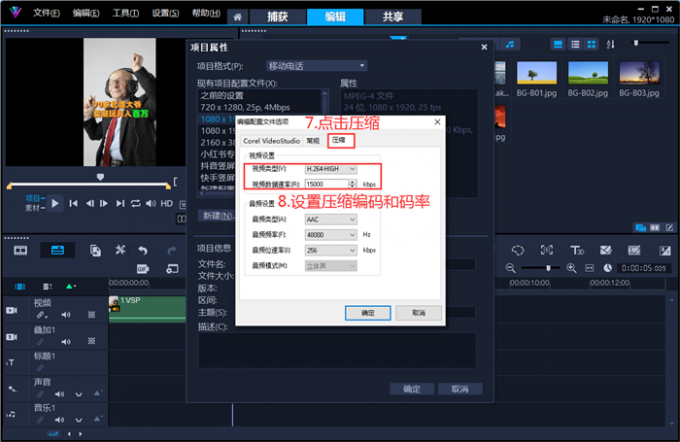Open the 音频模式 立体声 dropdown
This screenshot has height=442, width=680.
pyautogui.click(x=331, y=265)
